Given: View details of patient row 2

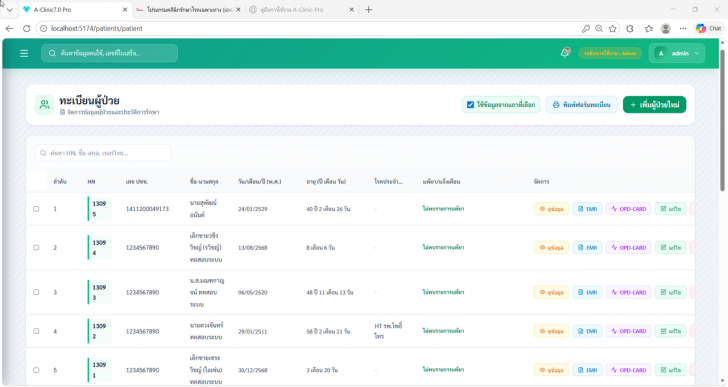Looking at the screenshot, I should (551, 248).
